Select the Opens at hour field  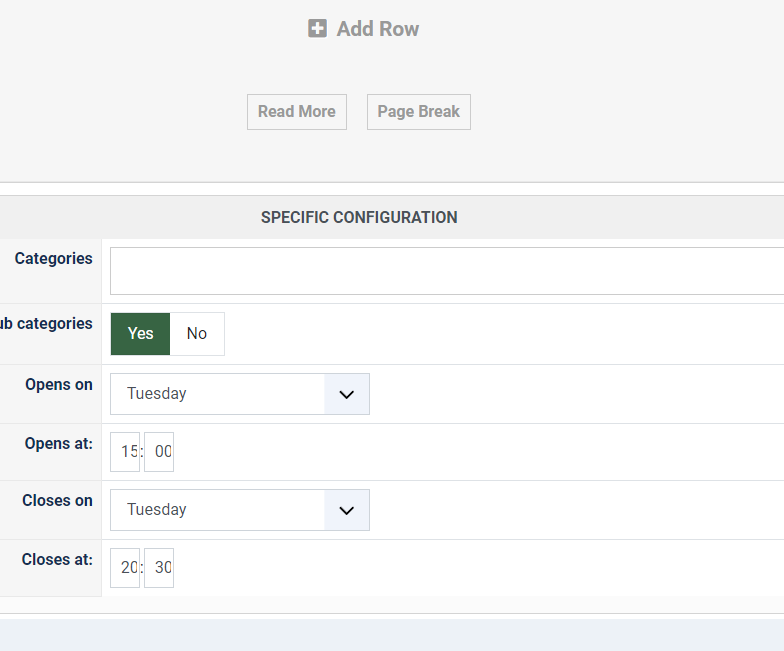(126, 452)
